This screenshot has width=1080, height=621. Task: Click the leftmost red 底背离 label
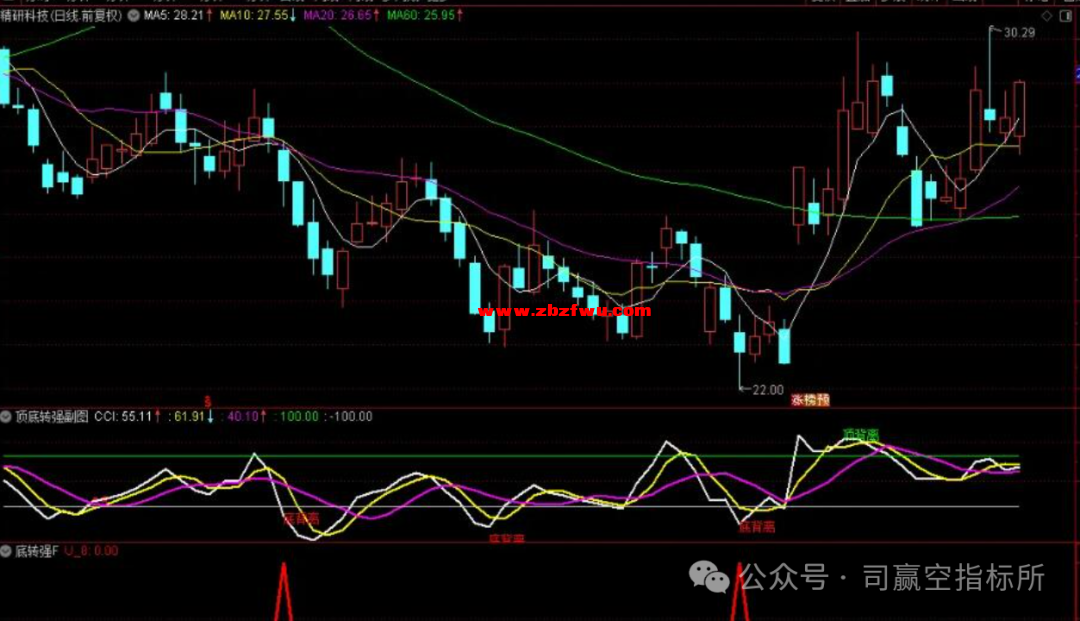tap(302, 518)
